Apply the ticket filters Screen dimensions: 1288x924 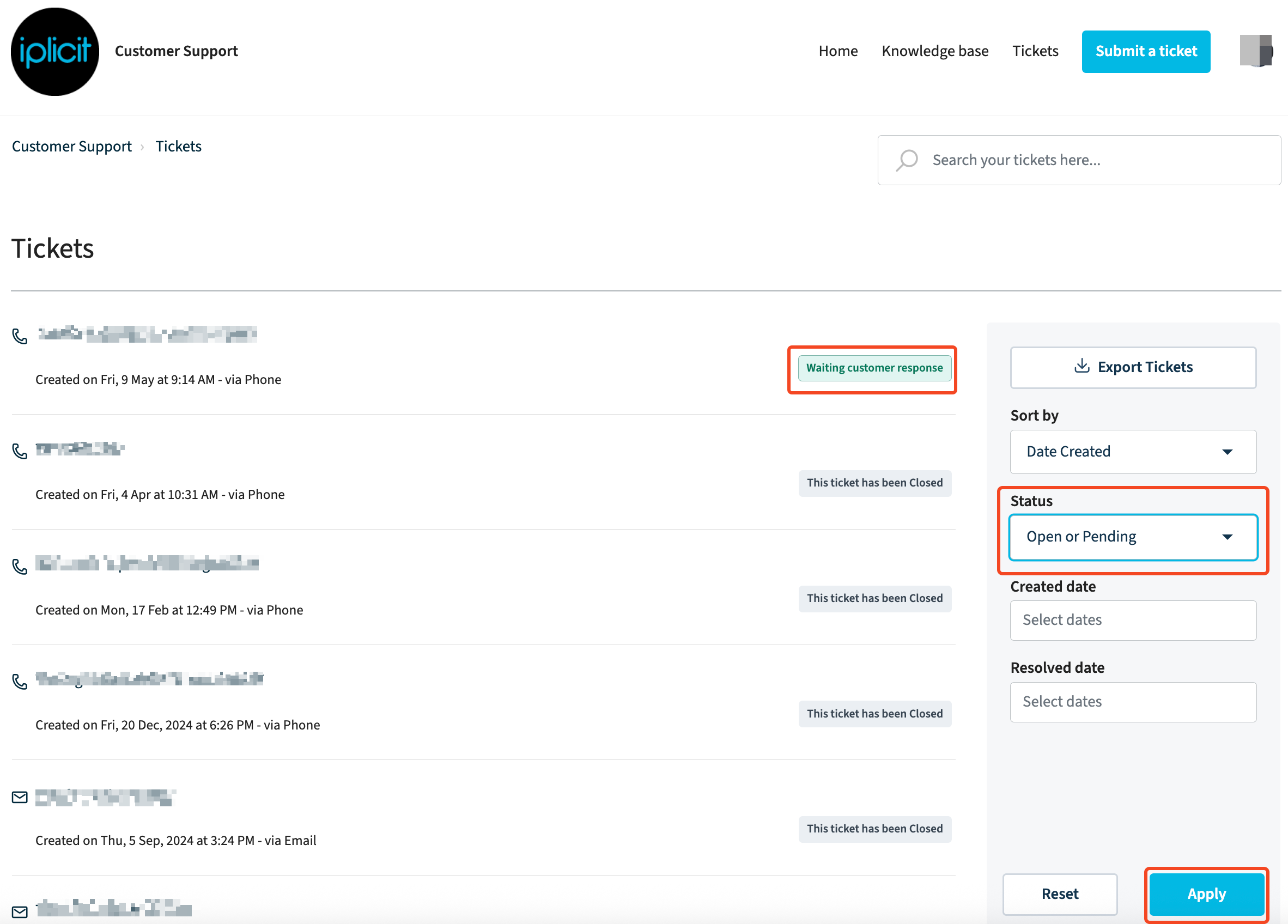click(1206, 894)
